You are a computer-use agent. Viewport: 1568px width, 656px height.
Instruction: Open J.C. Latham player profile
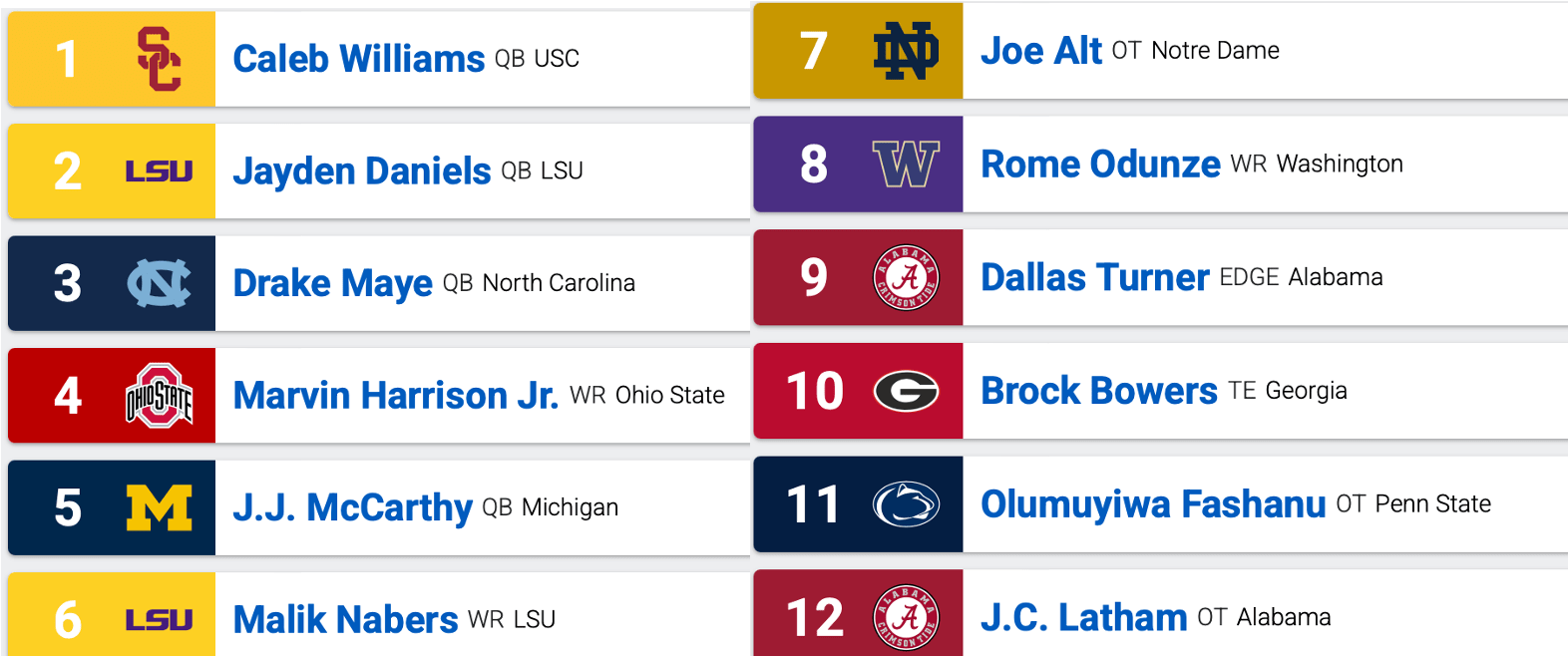click(x=1083, y=618)
